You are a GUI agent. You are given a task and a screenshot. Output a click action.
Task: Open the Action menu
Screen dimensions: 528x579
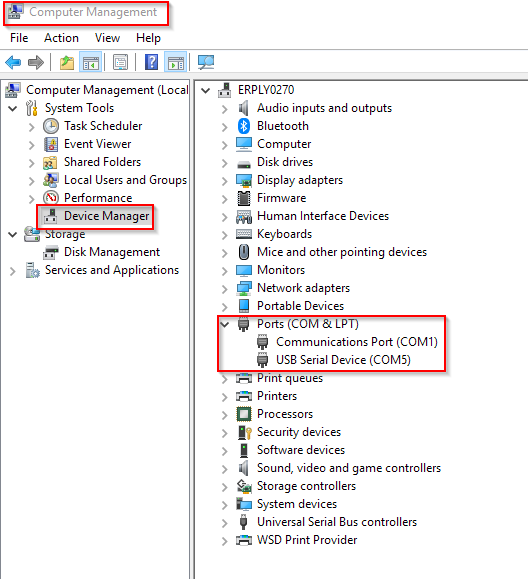tap(61, 38)
